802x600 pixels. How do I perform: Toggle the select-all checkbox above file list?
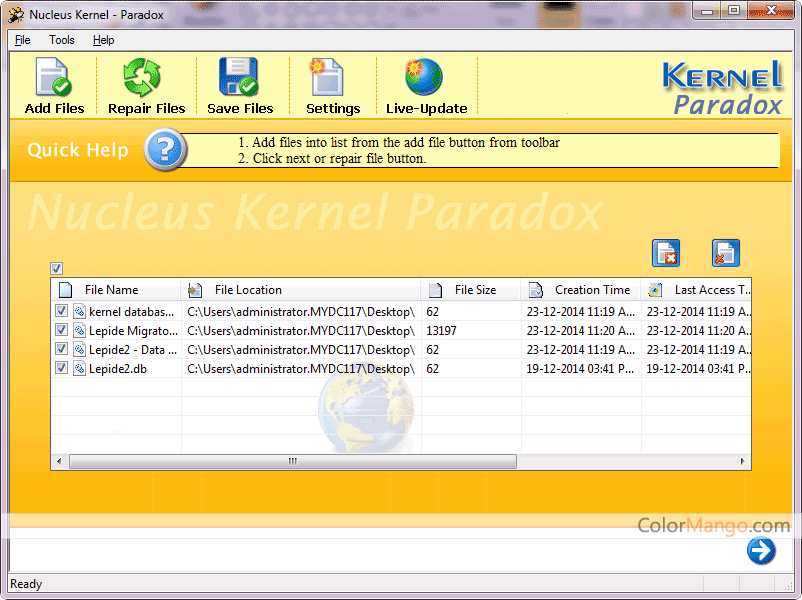pyautogui.click(x=57, y=268)
